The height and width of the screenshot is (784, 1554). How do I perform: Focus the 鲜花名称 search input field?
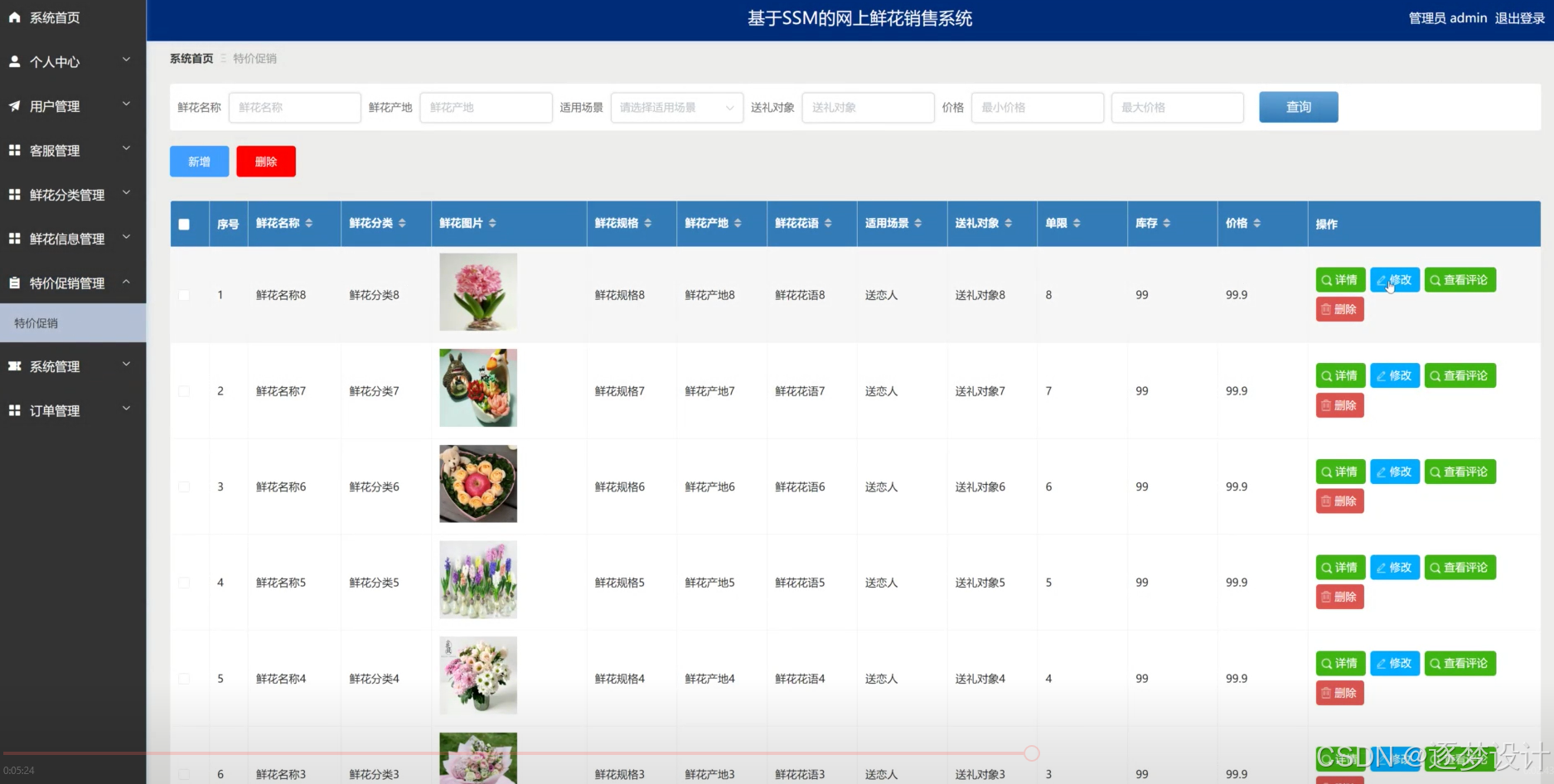click(295, 108)
